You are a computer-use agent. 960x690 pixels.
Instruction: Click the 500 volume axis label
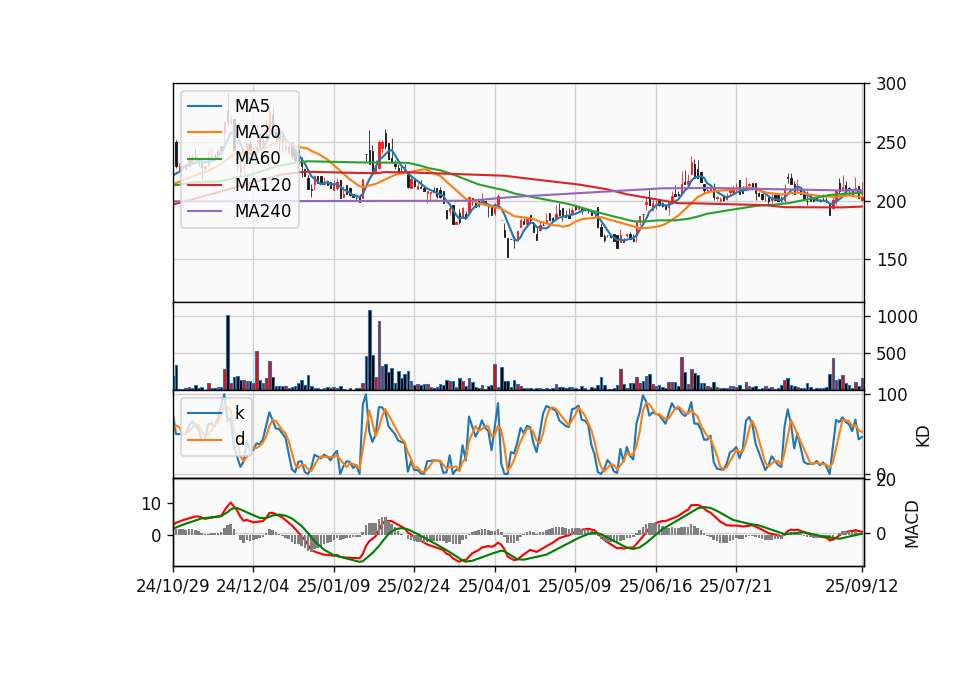(893, 354)
